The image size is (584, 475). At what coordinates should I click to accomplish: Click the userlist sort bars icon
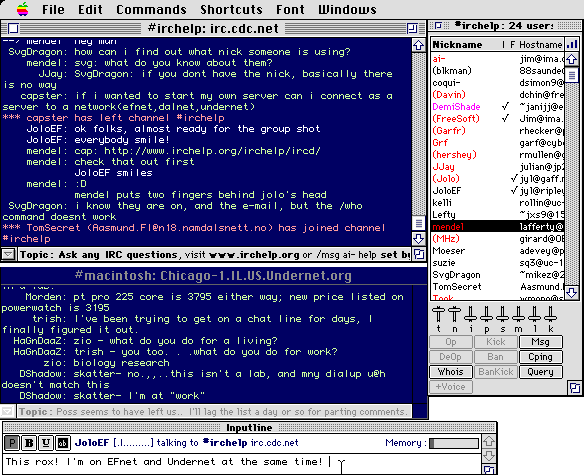click(572, 45)
